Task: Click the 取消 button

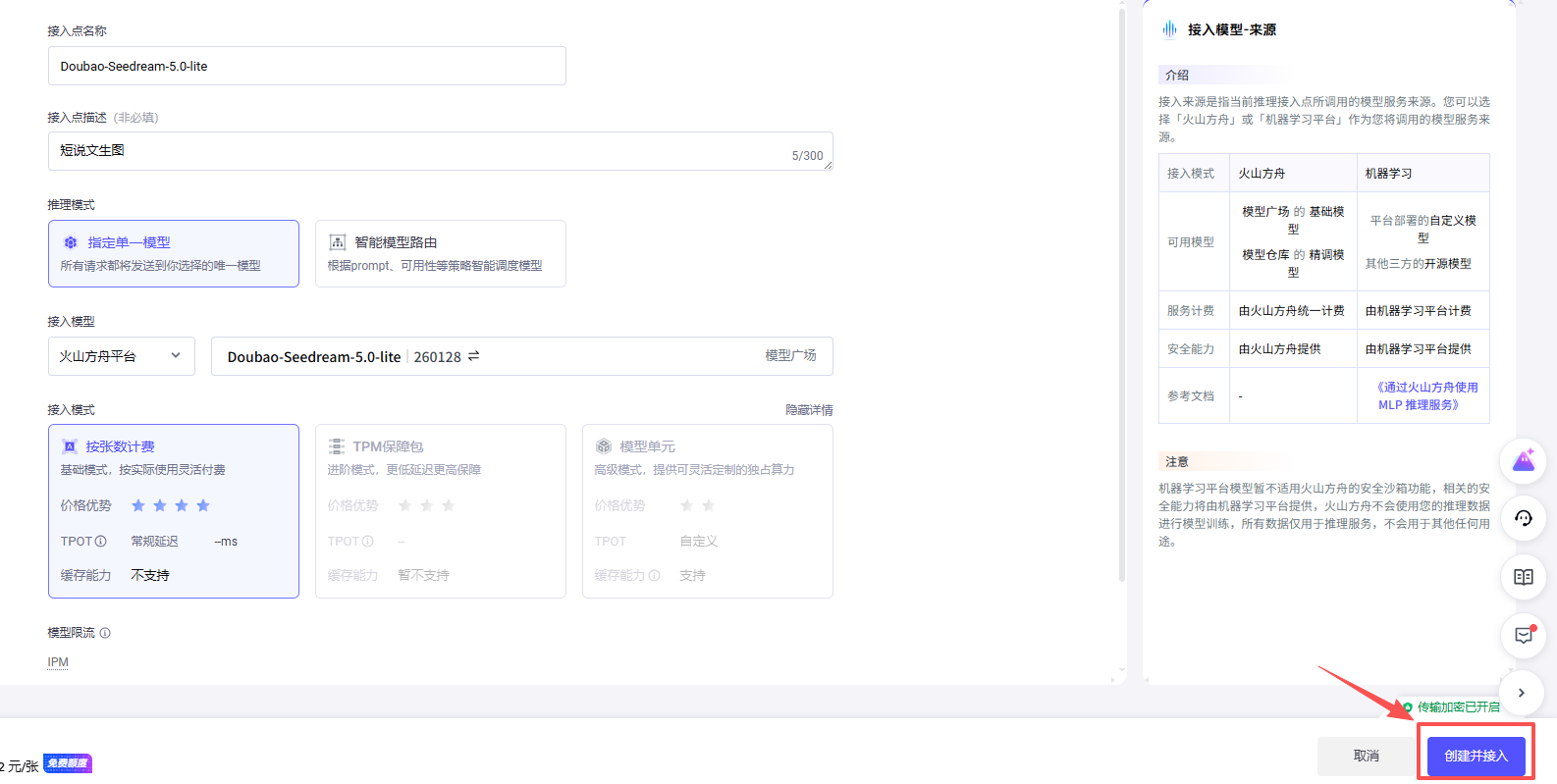Action: pyautogui.click(x=1366, y=757)
